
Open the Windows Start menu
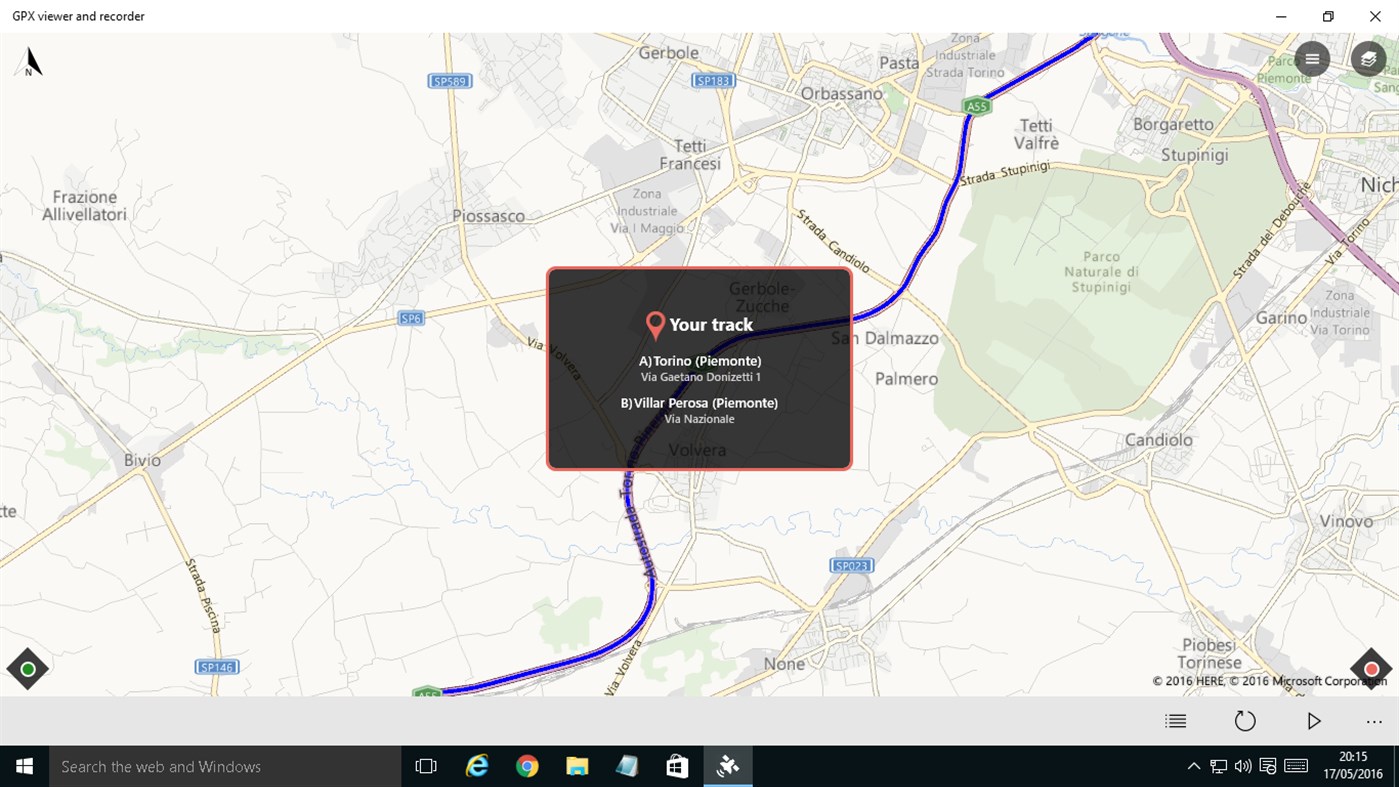click(23, 766)
